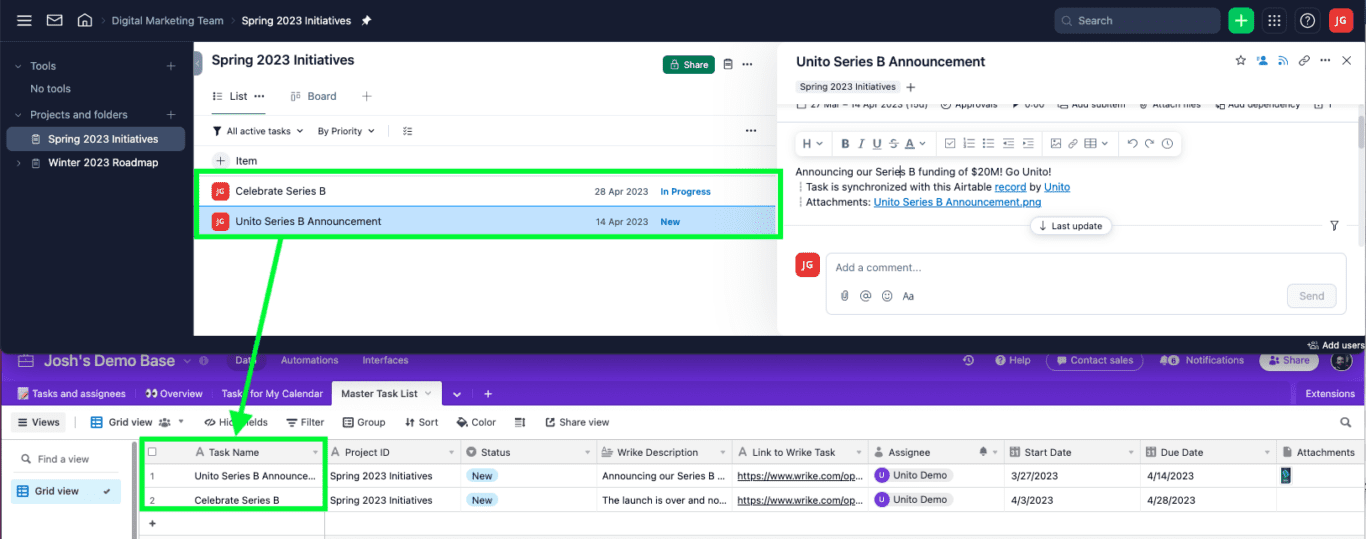Collapse Wrike sidebar handle

(197, 62)
